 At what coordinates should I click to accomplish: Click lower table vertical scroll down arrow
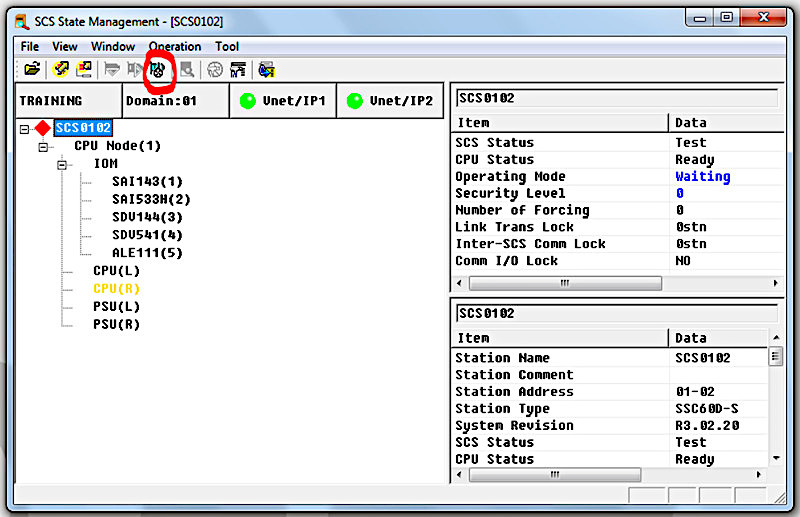[x=776, y=458]
